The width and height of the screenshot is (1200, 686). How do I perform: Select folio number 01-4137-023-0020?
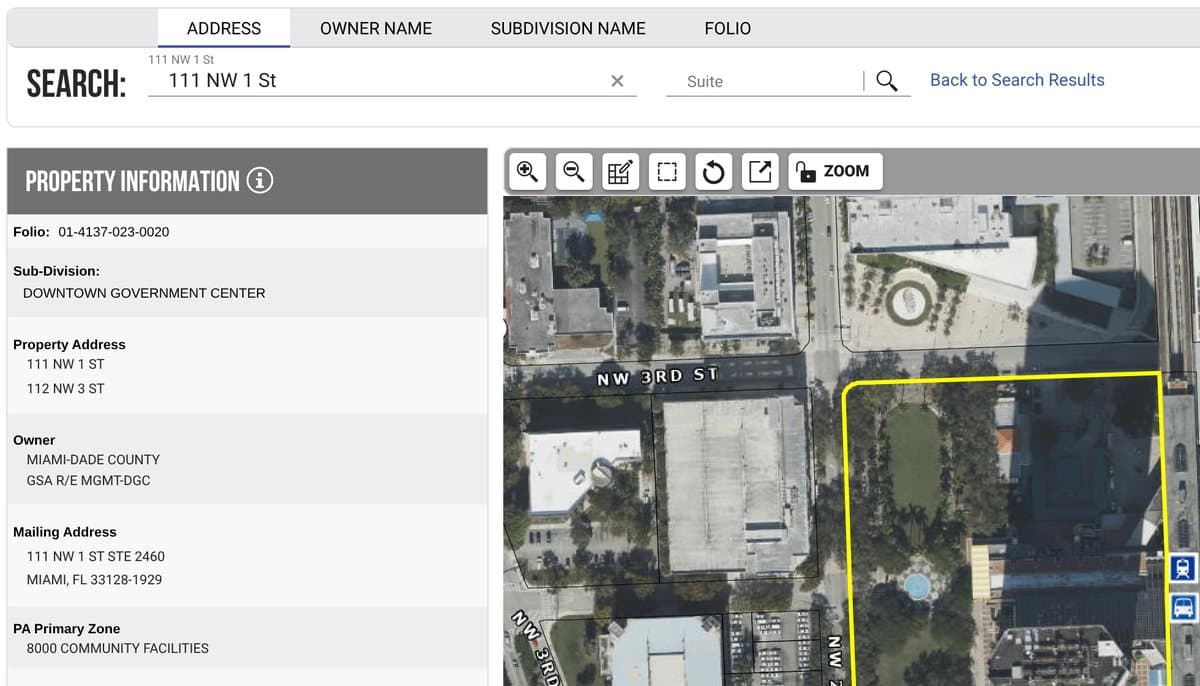pyautogui.click(x=114, y=232)
